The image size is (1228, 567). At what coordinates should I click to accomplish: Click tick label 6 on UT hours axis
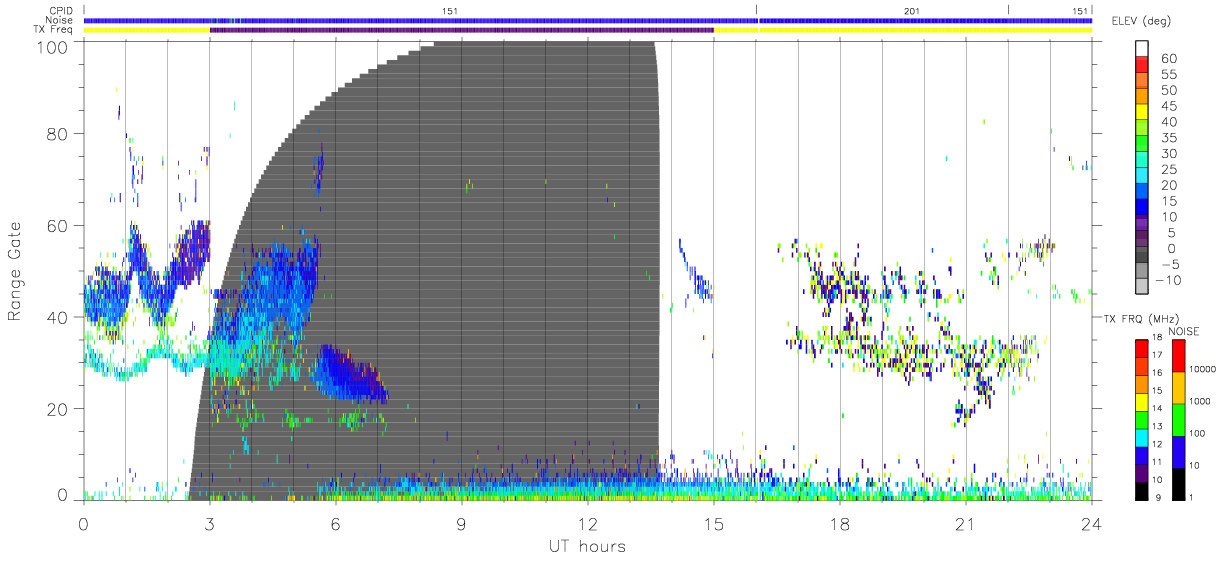click(x=336, y=523)
